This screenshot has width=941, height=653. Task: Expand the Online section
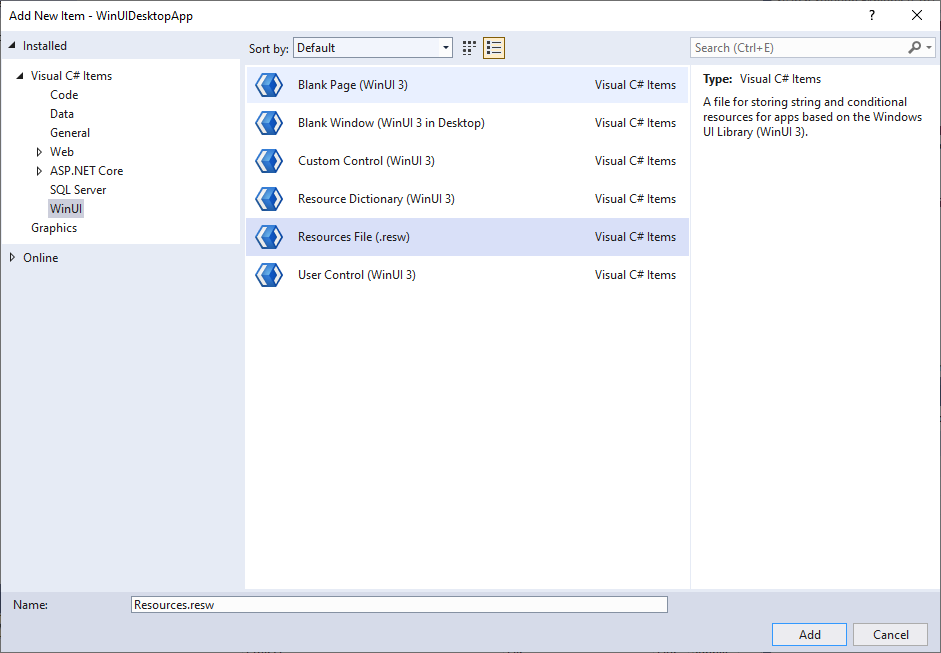pyautogui.click(x=13, y=257)
